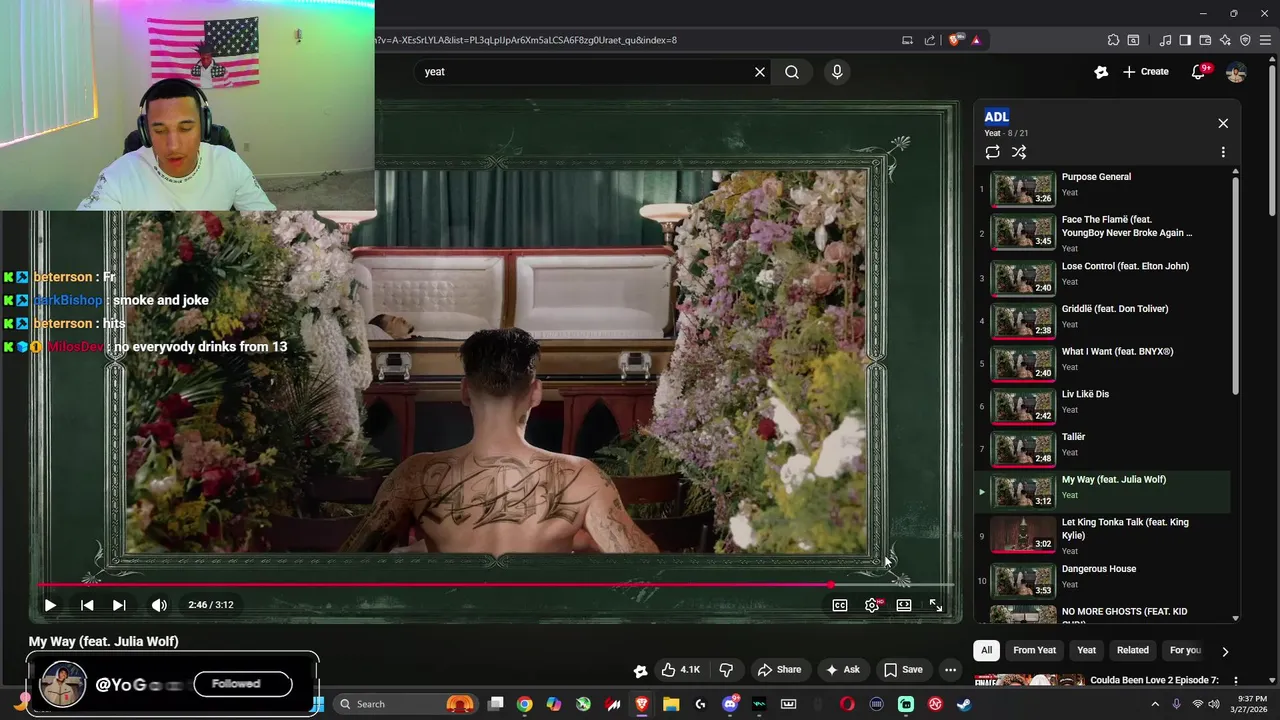
Task: Open browser hamburger main menu
Action: (x=1265, y=40)
